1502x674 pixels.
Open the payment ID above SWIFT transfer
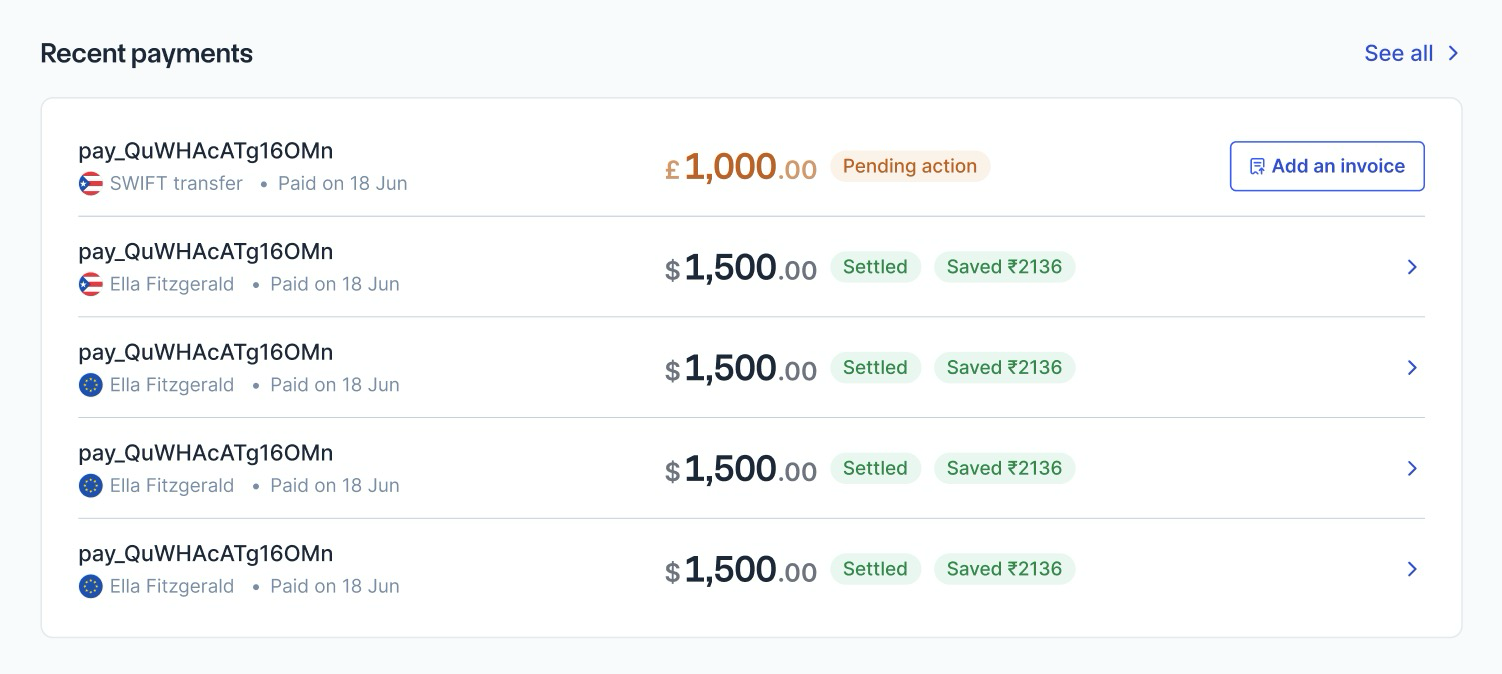(206, 151)
